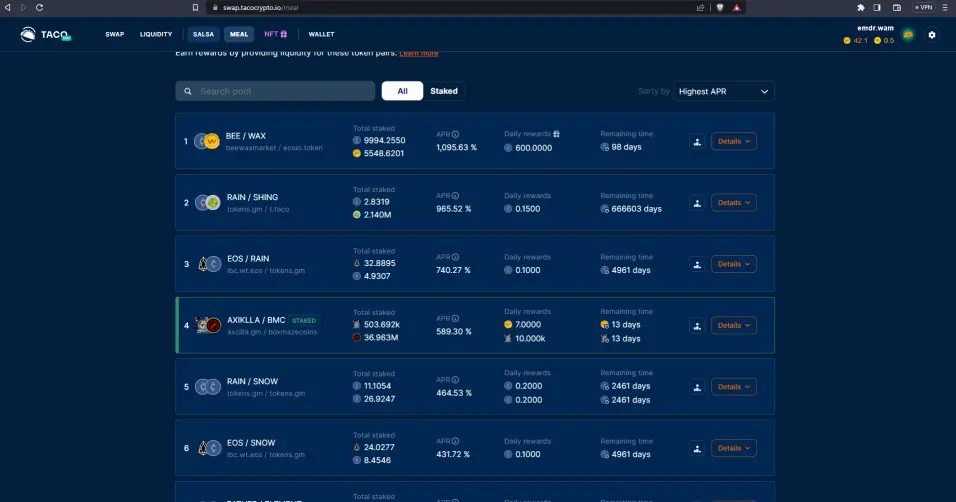
Task: Click the 666603 days remaining time
Action: point(637,209)
